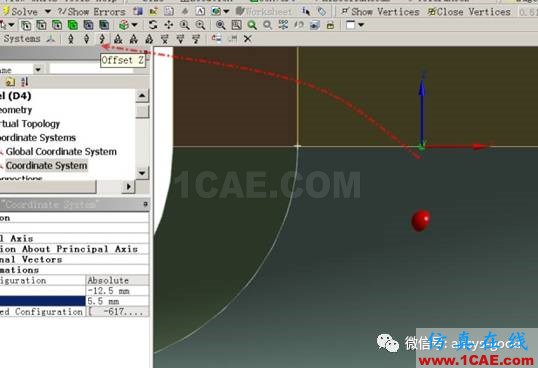The image size is (538, 368).
Task: Open the extend selection dropdown arrow
Action: [134, 25]
